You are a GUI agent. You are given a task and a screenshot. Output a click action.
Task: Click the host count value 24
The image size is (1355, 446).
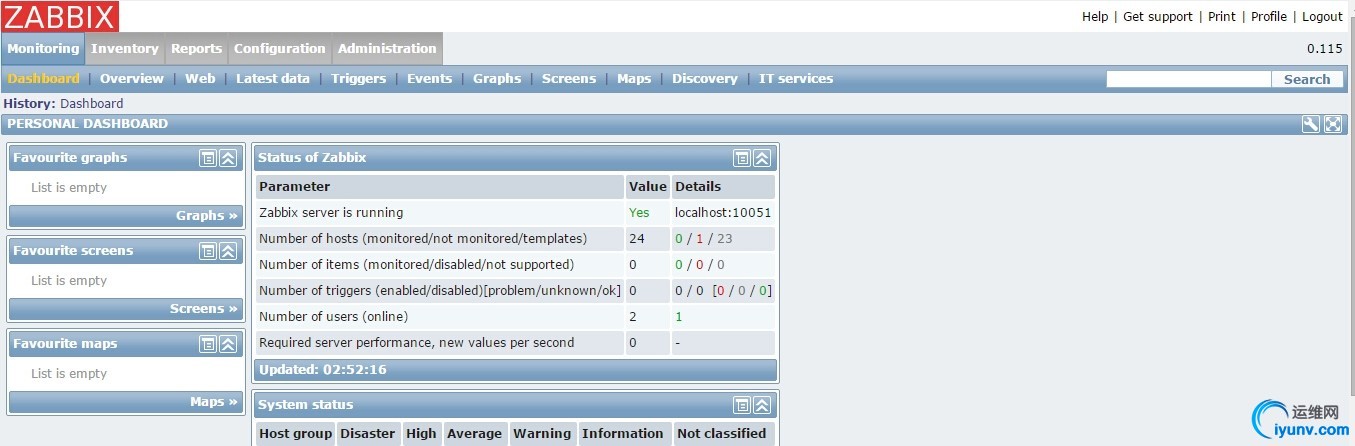(637, 238)
